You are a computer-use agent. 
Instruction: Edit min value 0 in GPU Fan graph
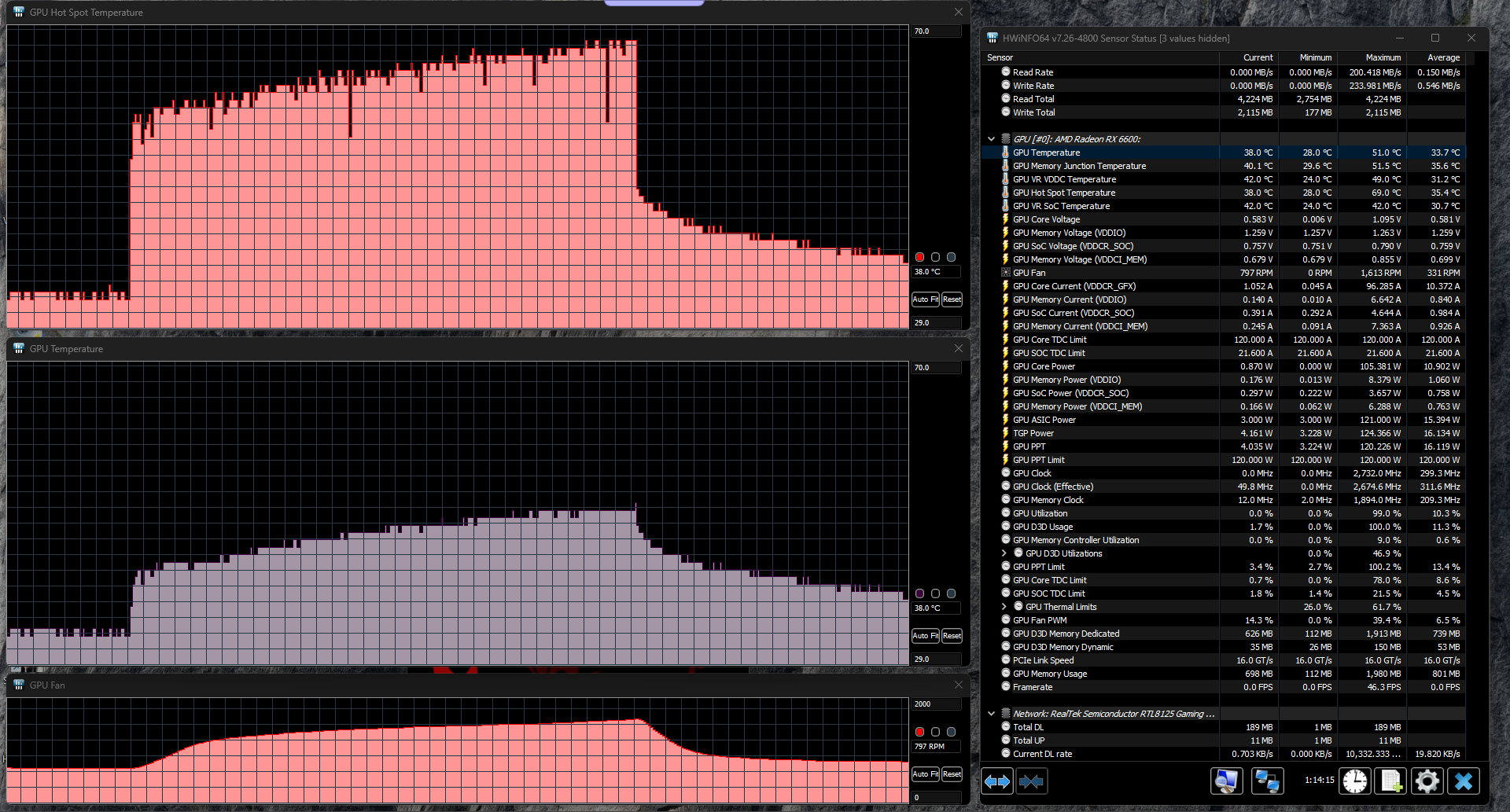936,798
